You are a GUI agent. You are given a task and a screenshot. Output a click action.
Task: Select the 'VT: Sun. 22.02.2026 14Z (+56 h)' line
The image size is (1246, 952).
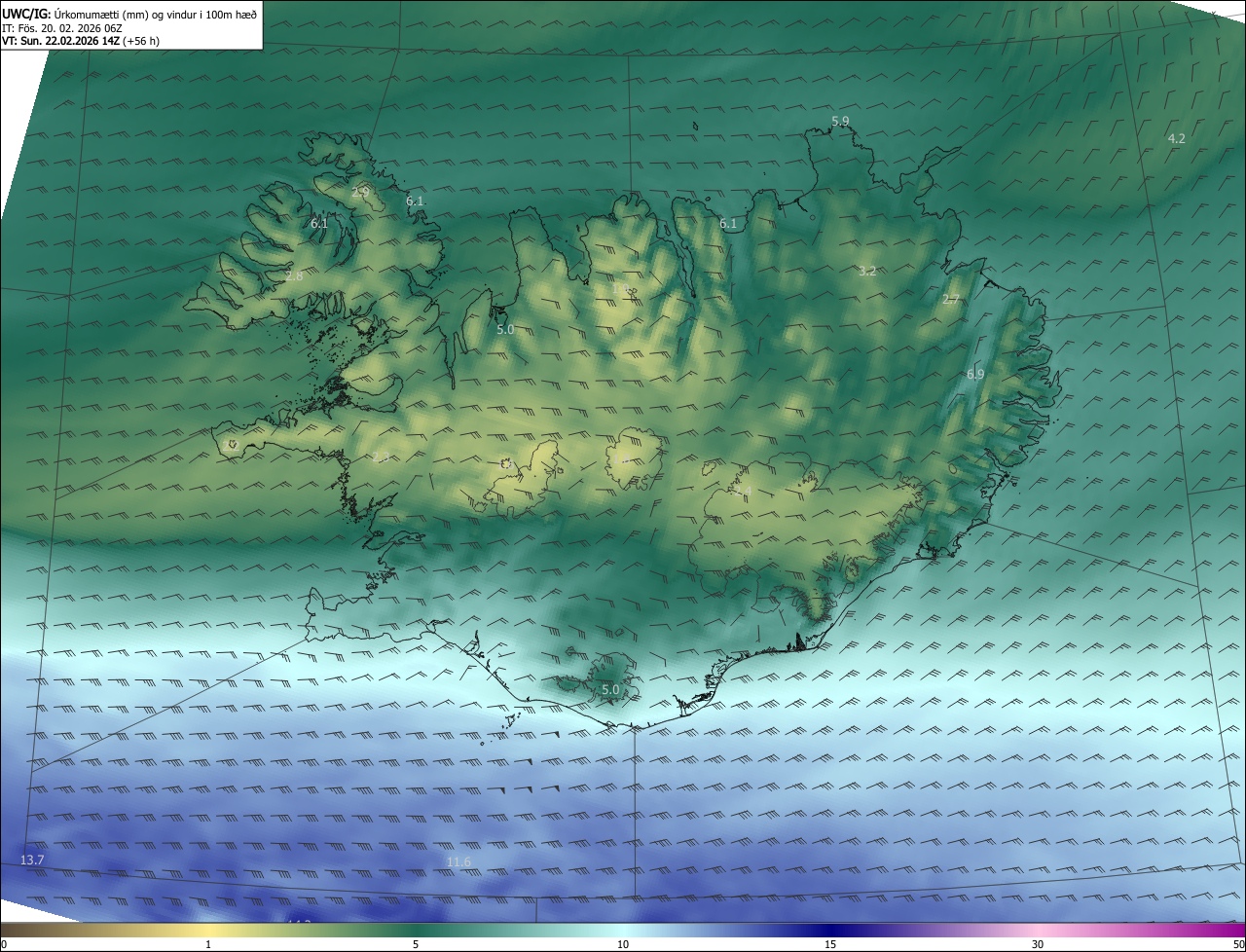click(83, 41)
